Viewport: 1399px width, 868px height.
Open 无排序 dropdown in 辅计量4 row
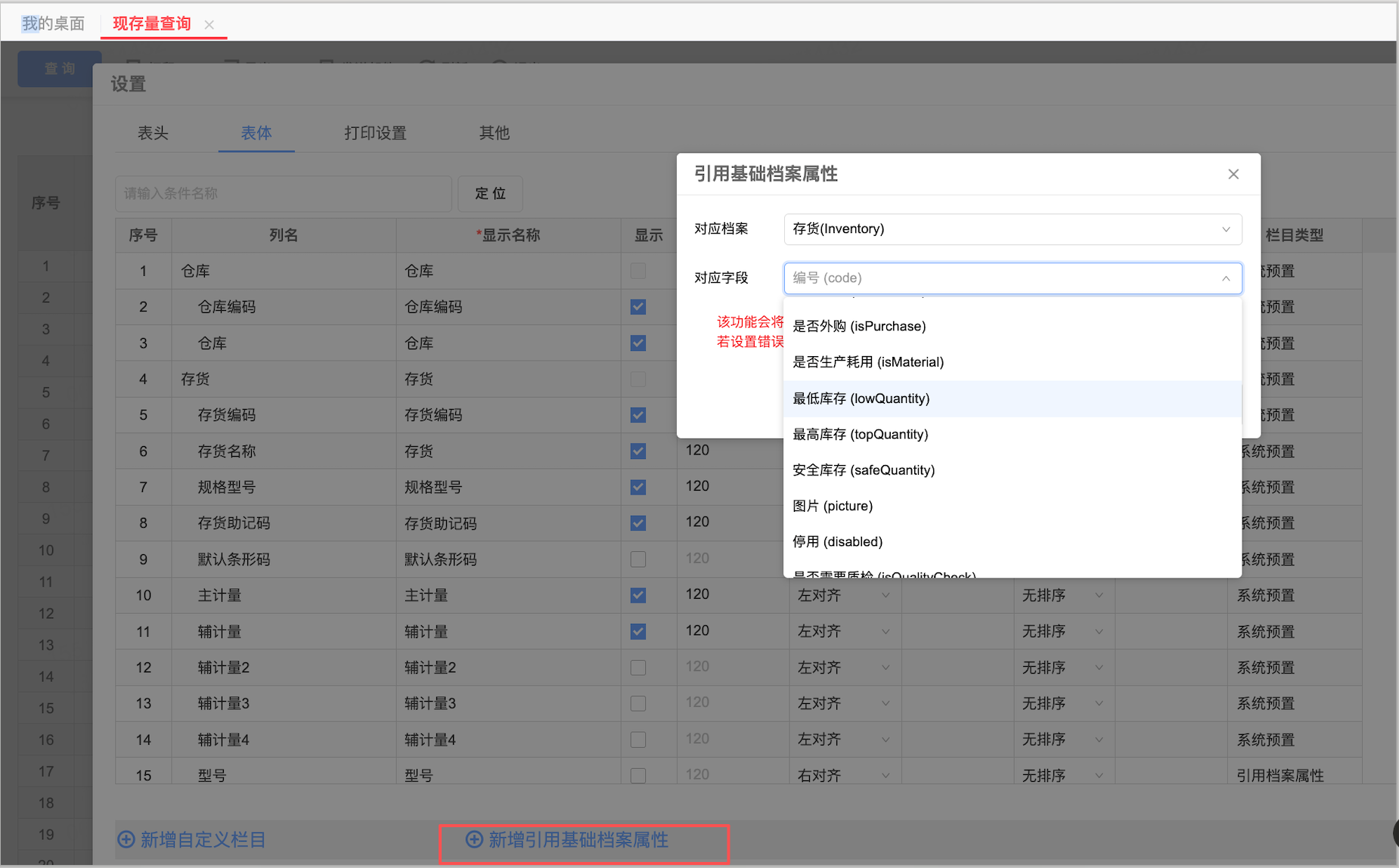pos(1062,739)
